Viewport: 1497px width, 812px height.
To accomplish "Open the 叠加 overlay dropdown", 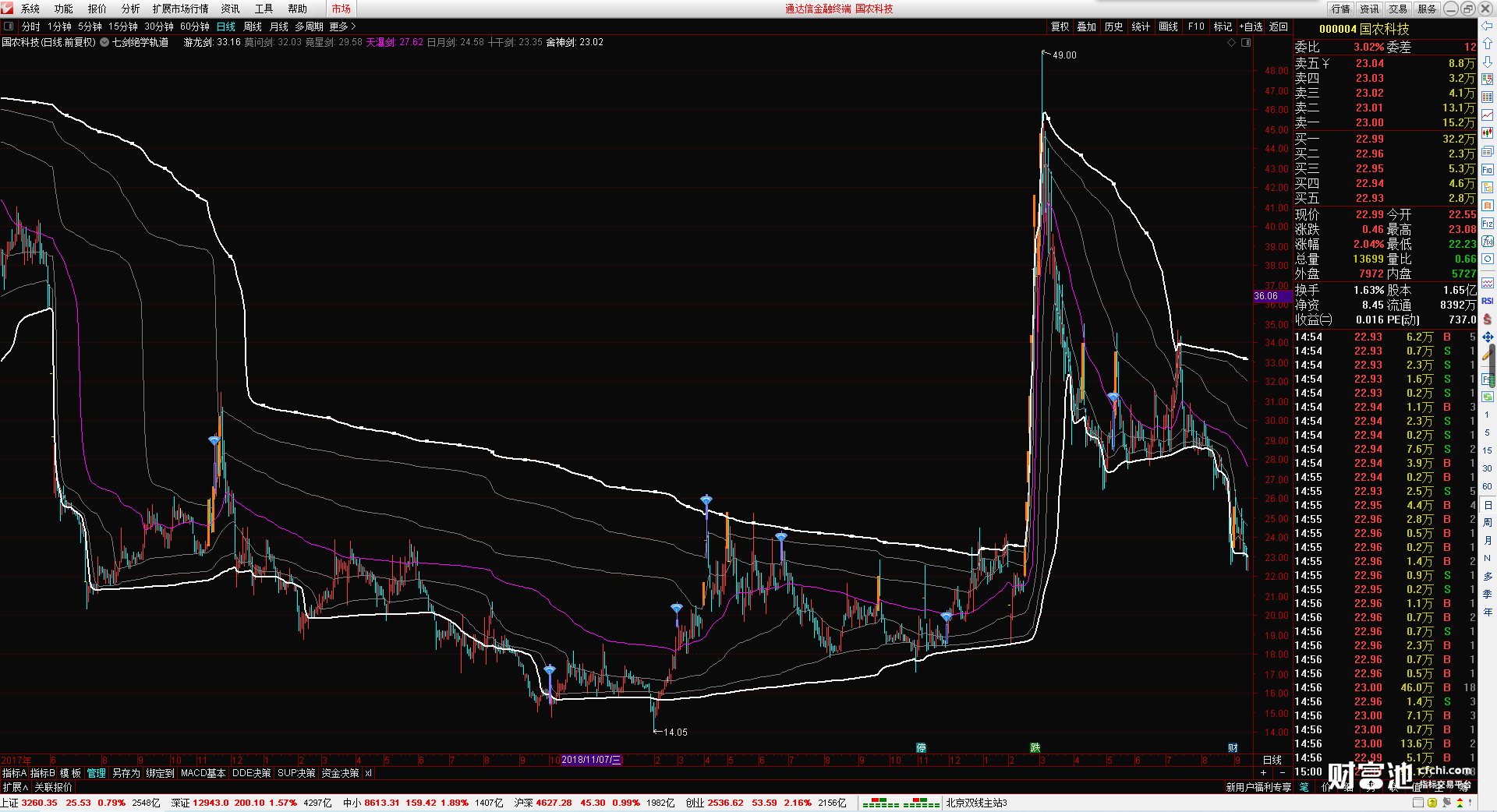I will click(x=1087, y=26).
